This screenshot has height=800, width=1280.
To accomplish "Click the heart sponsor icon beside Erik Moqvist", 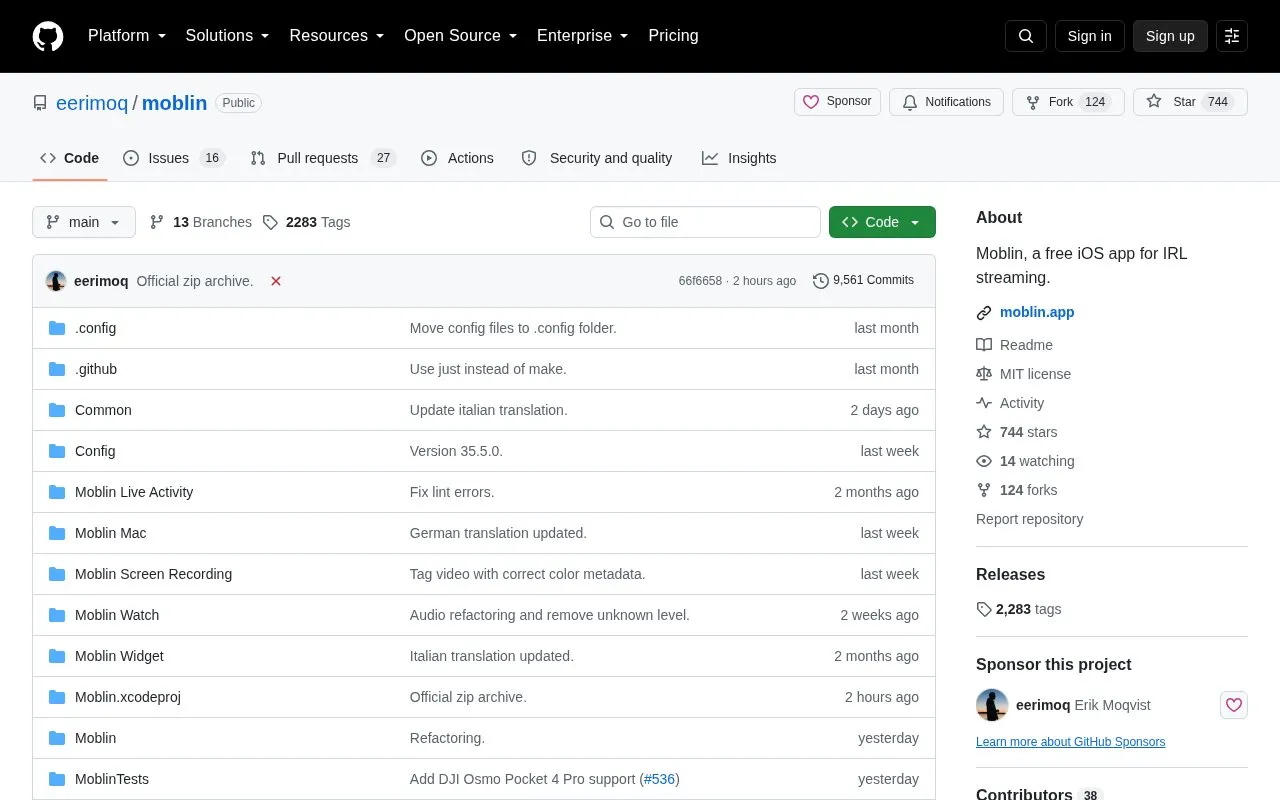I will 1234,705.
